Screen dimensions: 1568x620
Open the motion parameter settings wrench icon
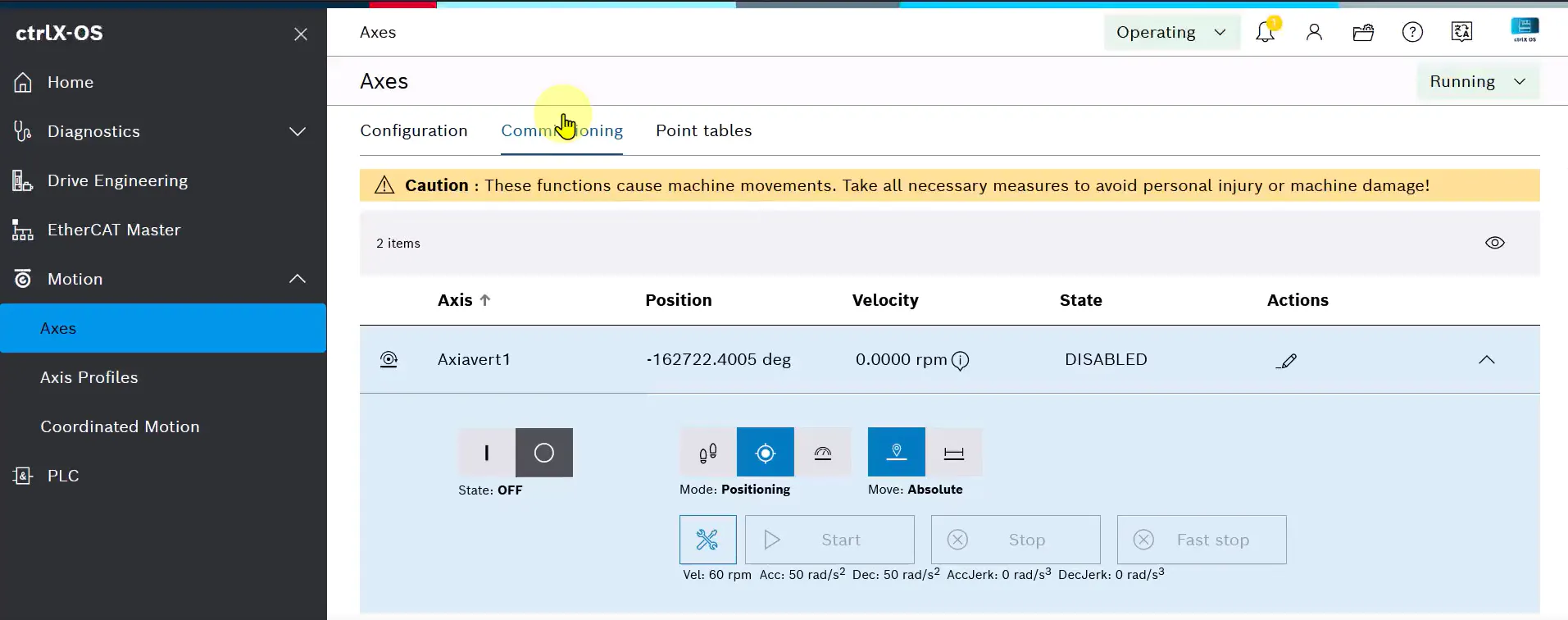(707, 540)
